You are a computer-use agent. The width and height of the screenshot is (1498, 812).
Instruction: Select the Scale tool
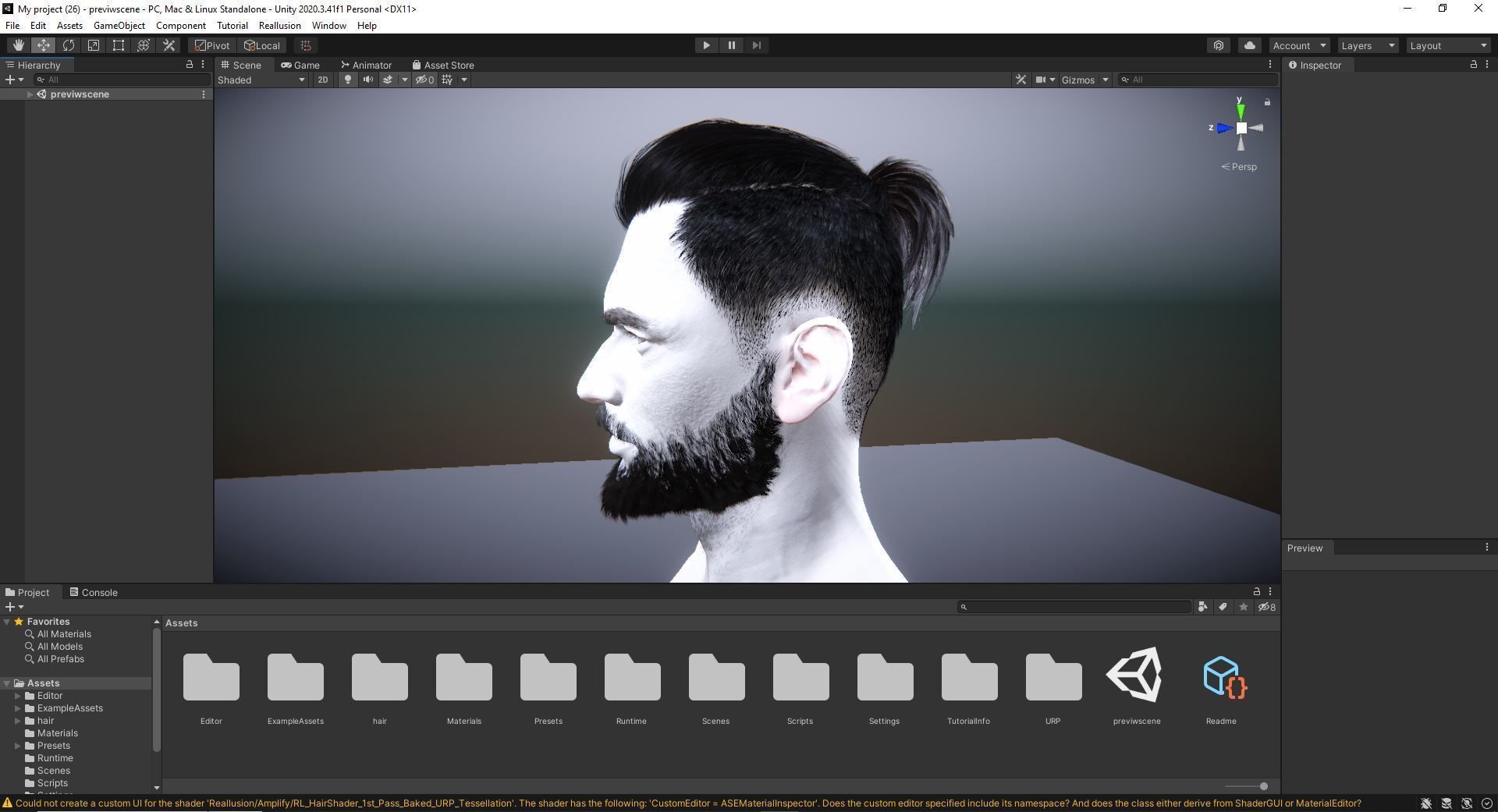click(94, 45)
